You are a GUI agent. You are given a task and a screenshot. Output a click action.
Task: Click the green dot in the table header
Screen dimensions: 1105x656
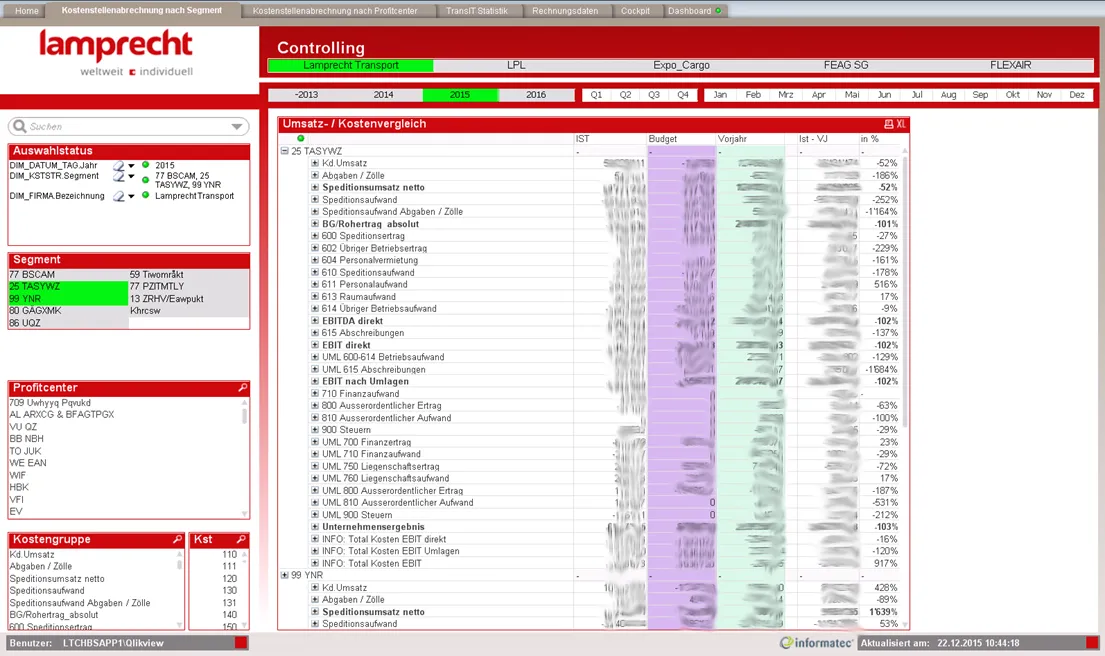pyautogui.click(x=301, y=139)
